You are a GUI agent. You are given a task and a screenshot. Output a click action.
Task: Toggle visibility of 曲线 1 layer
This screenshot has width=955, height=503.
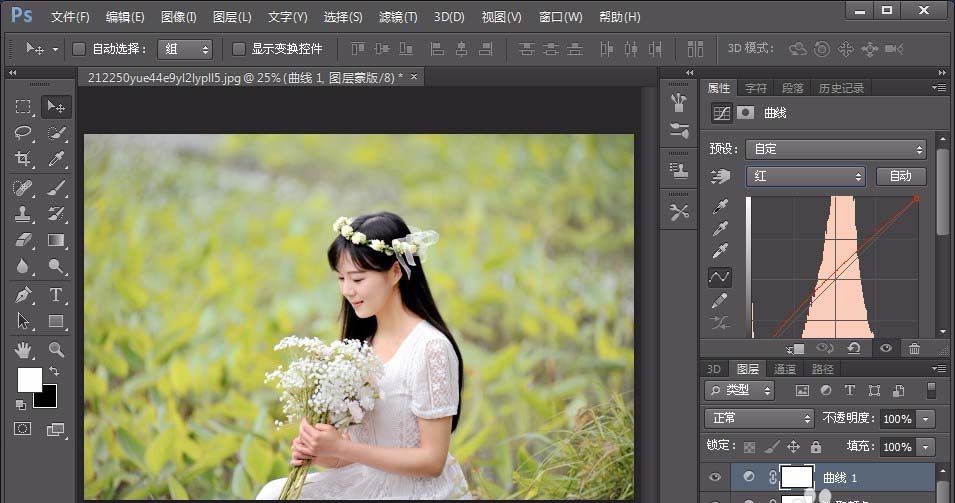tap(715, 477)
